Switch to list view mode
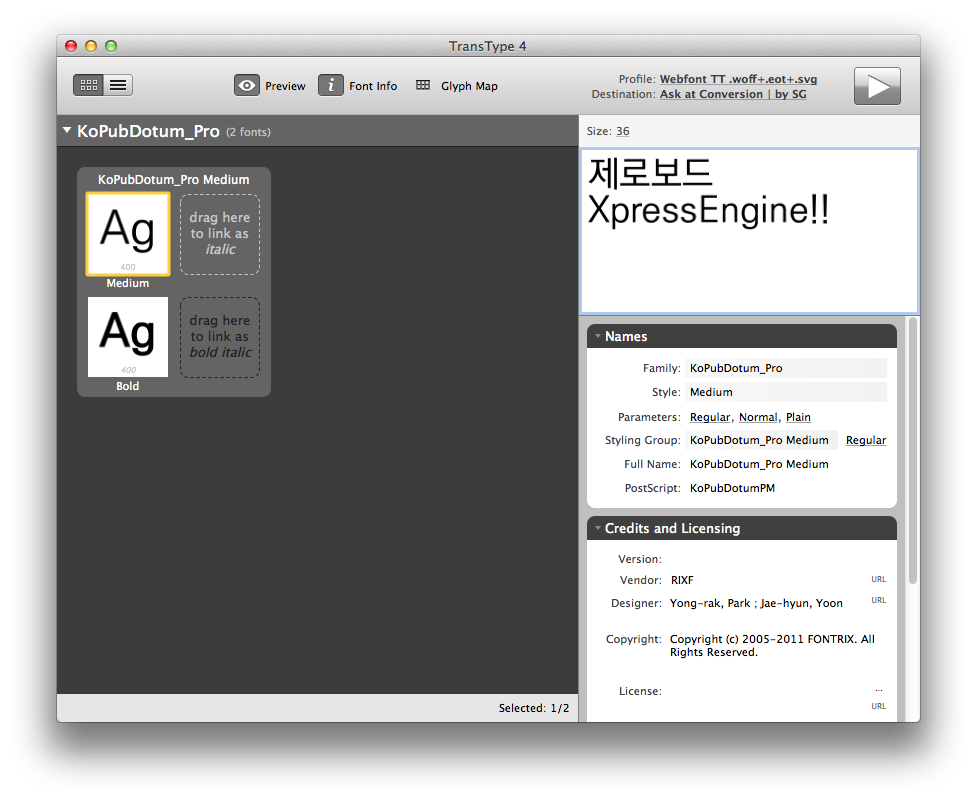 pyautogui.click(x=118, y=85)
